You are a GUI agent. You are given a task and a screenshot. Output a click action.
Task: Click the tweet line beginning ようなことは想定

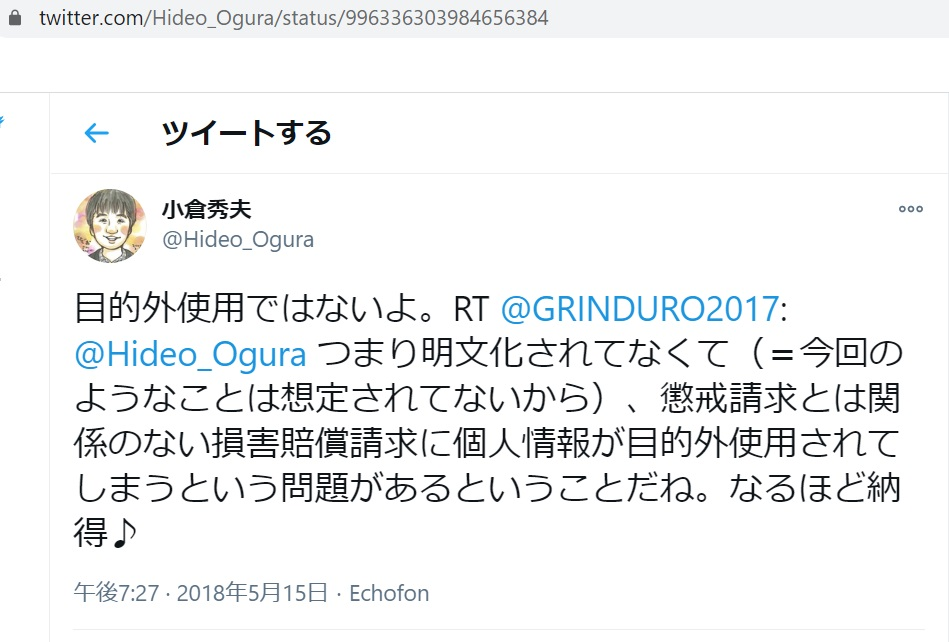488,399
